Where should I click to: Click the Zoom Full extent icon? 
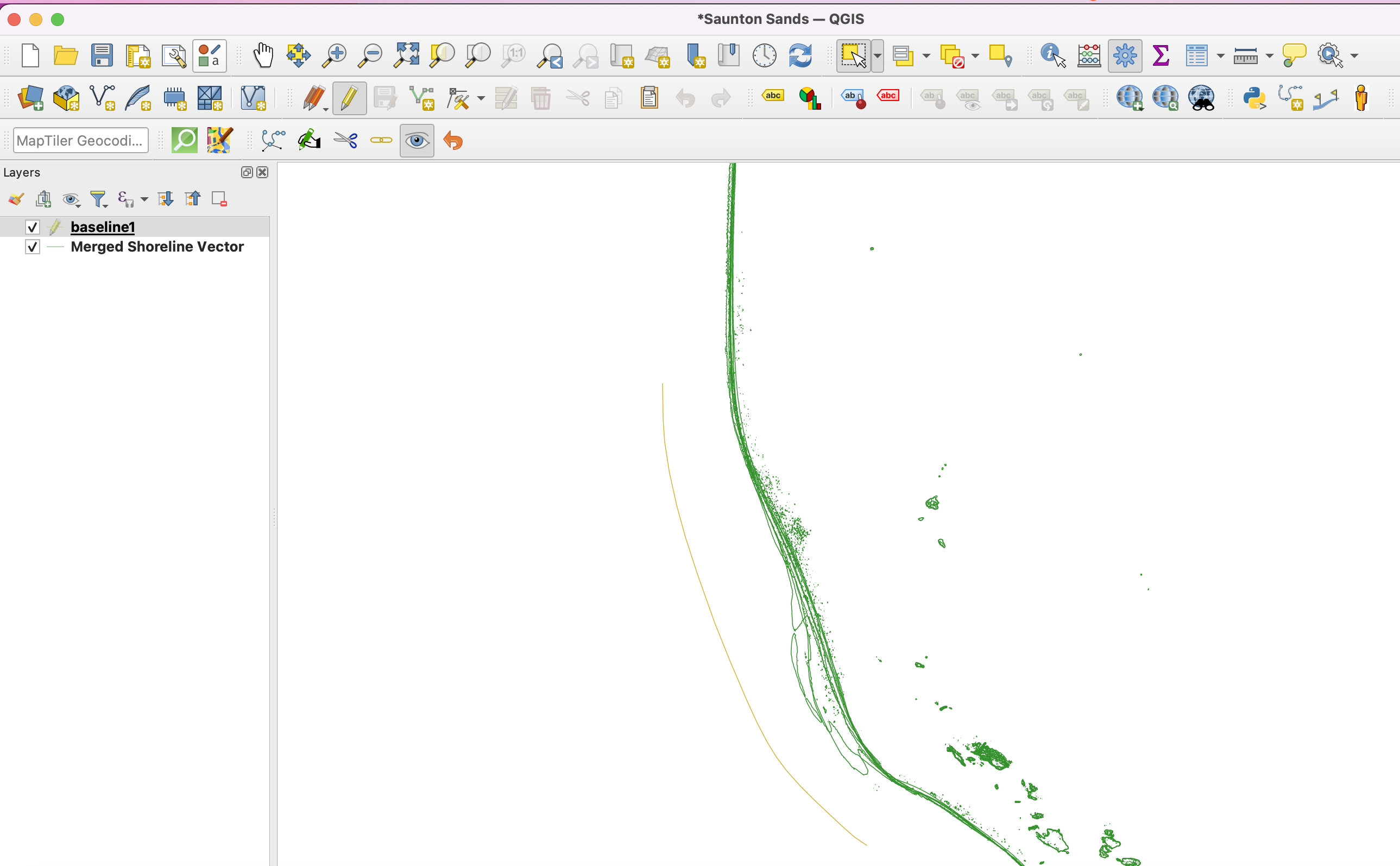(x=406, y=55)
